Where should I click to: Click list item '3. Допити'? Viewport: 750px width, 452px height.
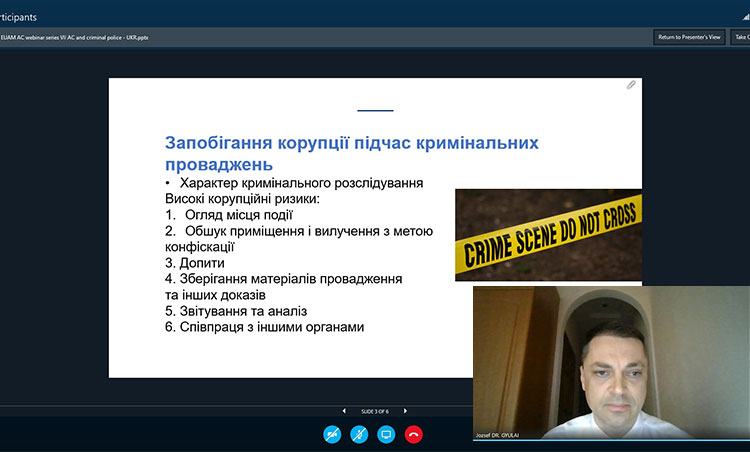(x=195, y=263)
